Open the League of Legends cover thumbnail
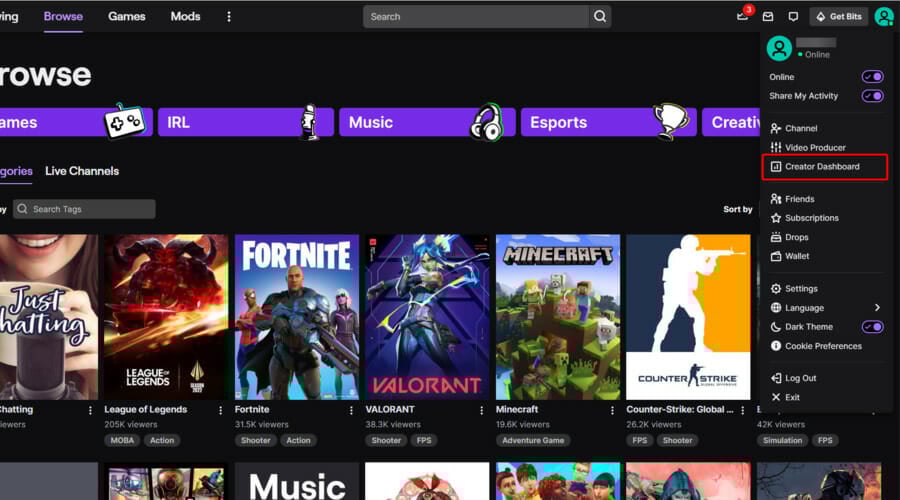Viewport: 900px width, 500px height. click(x=166, y=317)
